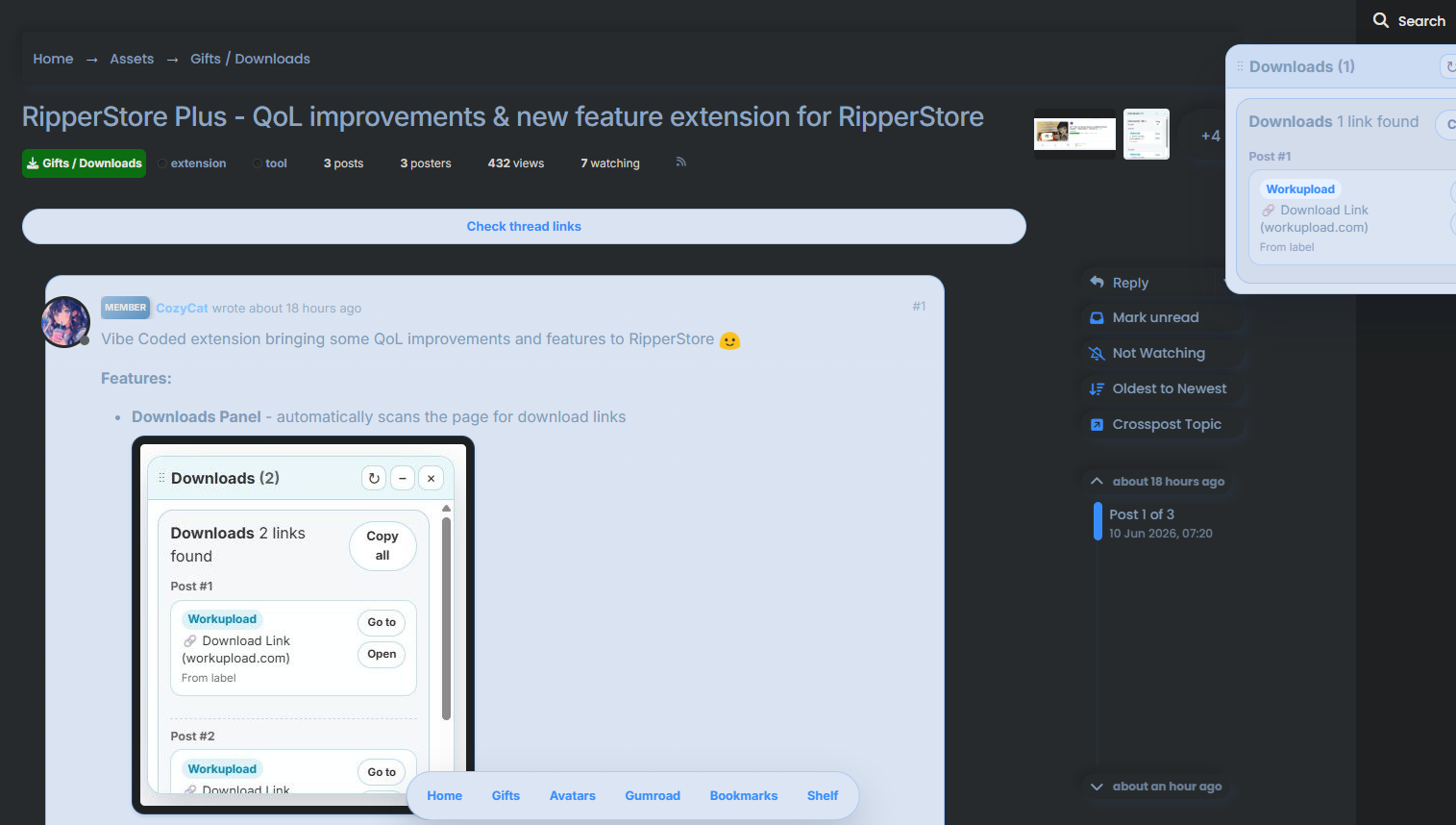Click the Assets breadcrumb link
The height and width of the screenshot is (825, 1456).
[x=132, y=59]
